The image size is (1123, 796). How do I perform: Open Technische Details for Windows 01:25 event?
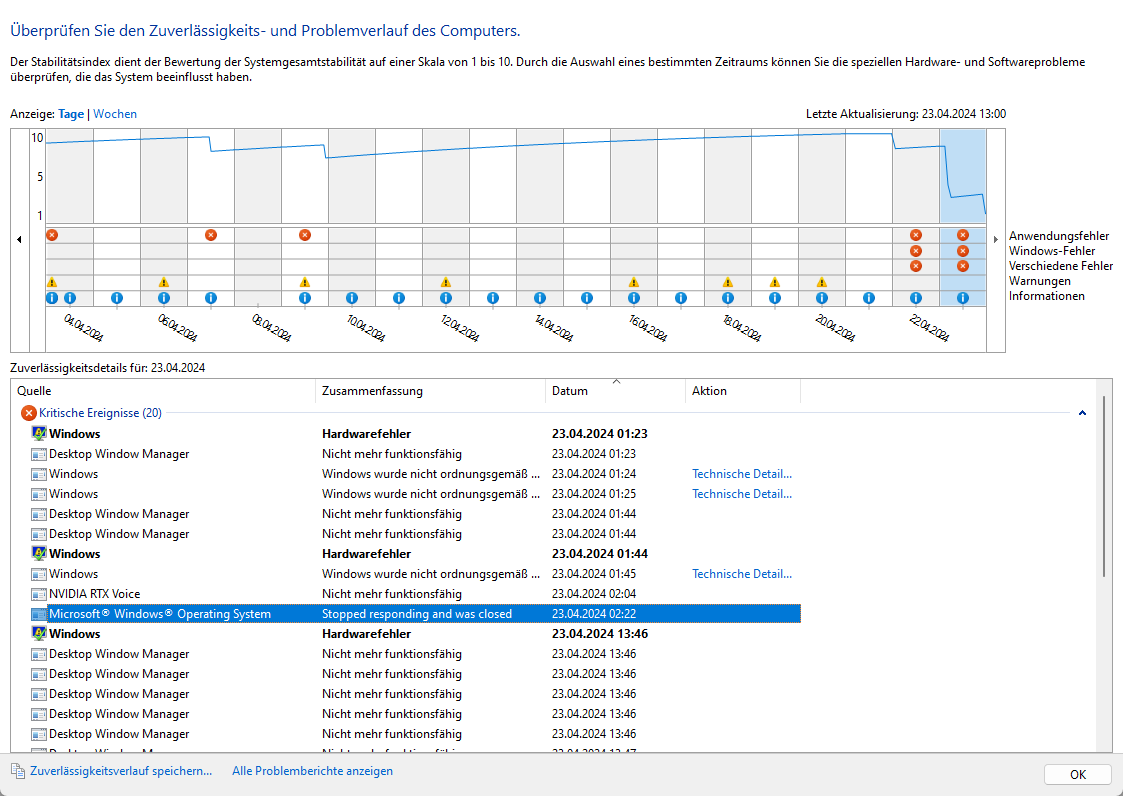[x=742, y=494]
